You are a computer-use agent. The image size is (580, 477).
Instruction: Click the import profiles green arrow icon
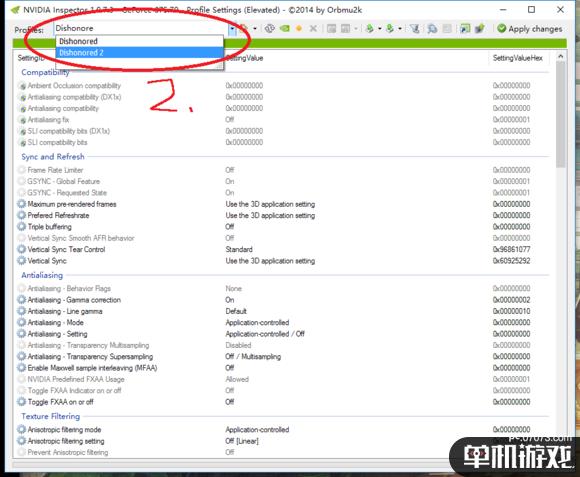pos(390,28)
